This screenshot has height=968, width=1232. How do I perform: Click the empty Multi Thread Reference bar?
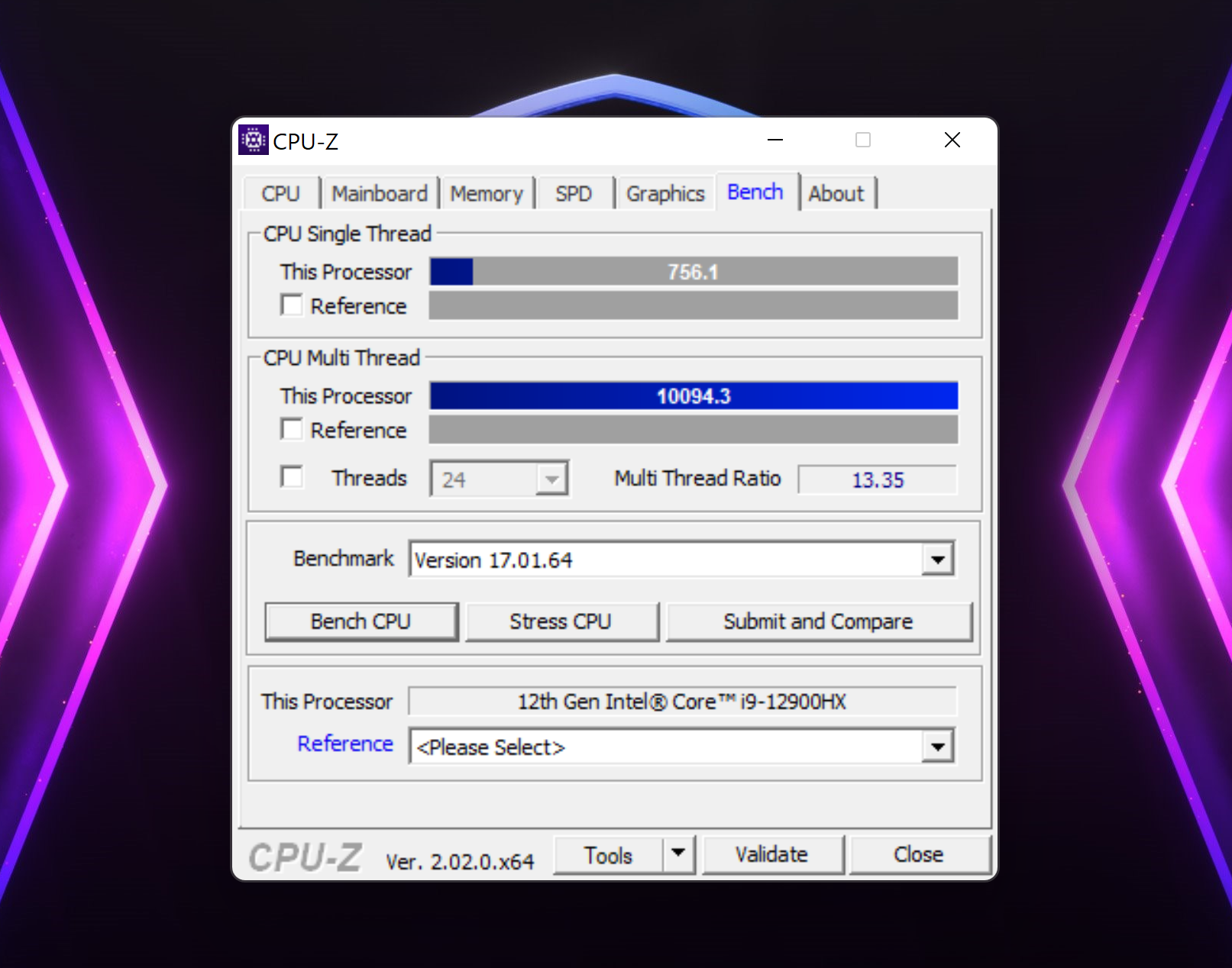click(x=694, y=430)
